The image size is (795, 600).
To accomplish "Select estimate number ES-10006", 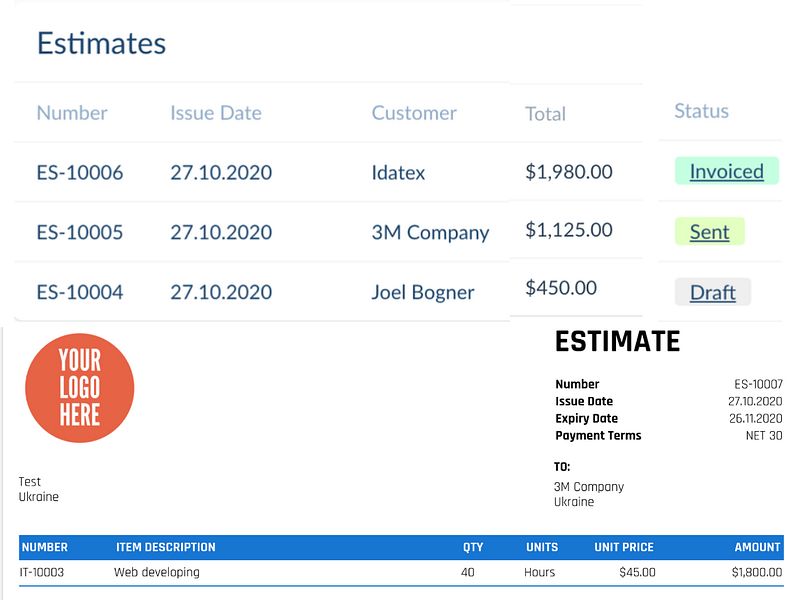I will [x=80, y=172].
